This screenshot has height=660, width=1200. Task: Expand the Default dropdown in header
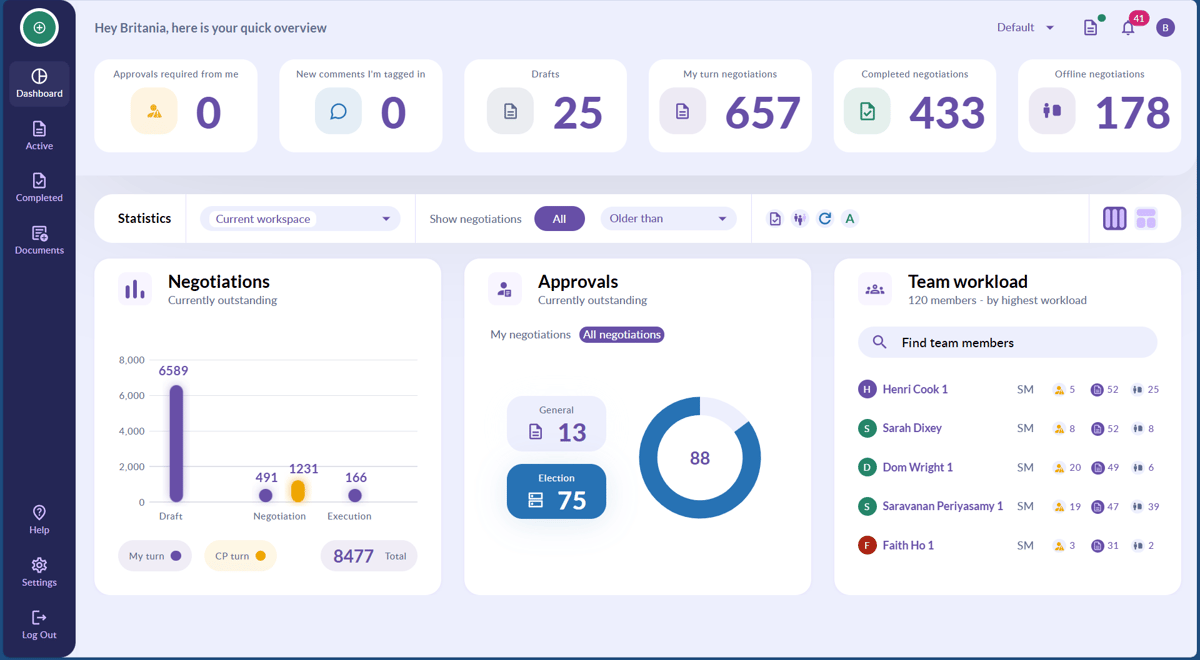[x=1026, y=28]
